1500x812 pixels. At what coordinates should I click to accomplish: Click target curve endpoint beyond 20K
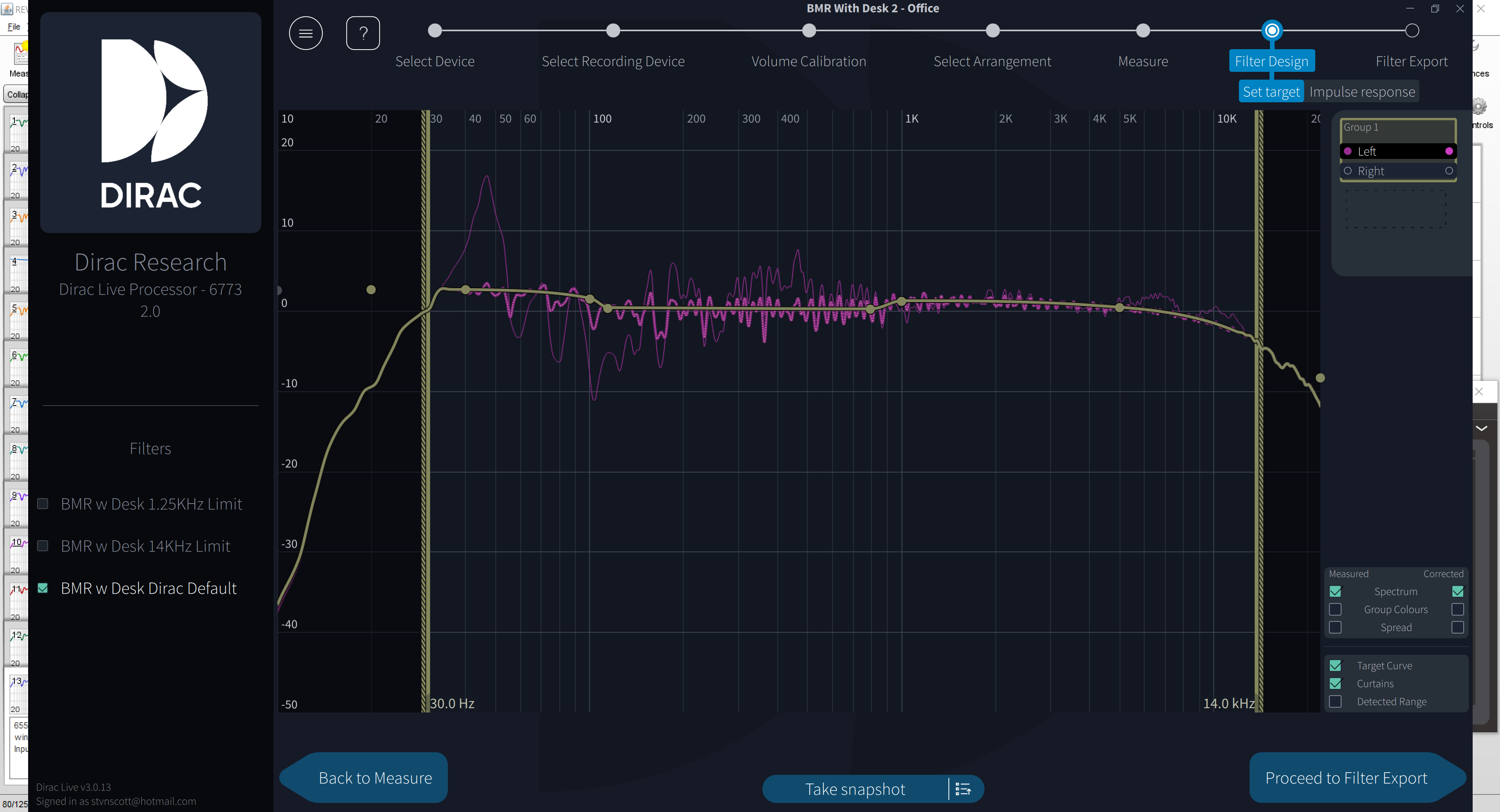pos(1320,378)
